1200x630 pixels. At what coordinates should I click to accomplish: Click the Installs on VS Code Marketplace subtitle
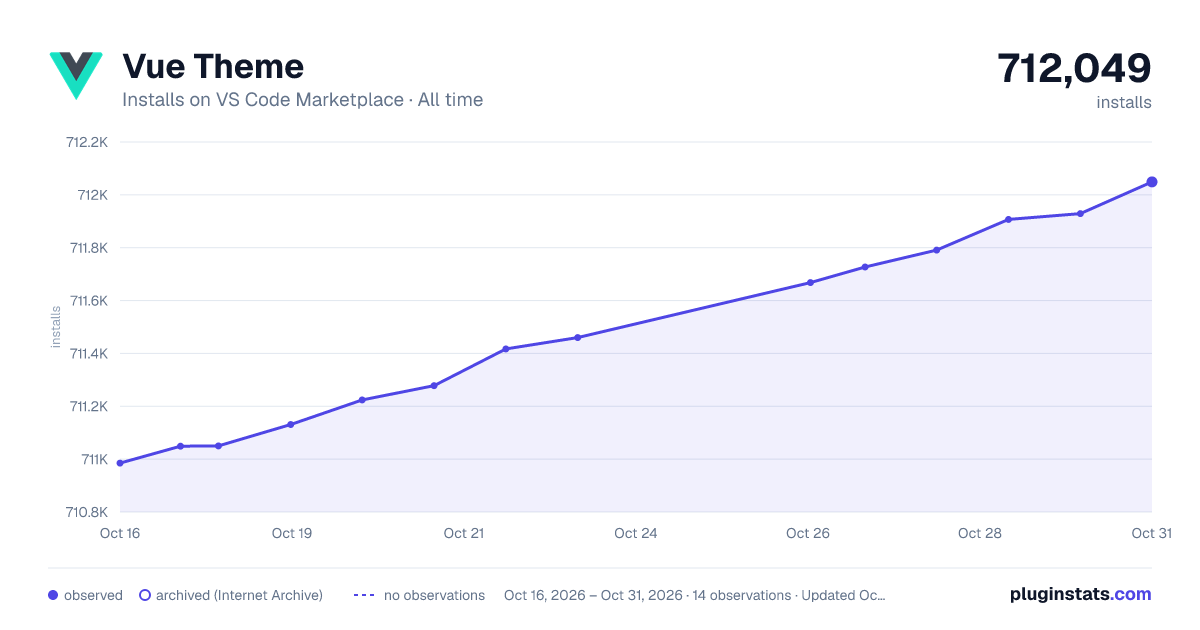coord(303,100)
